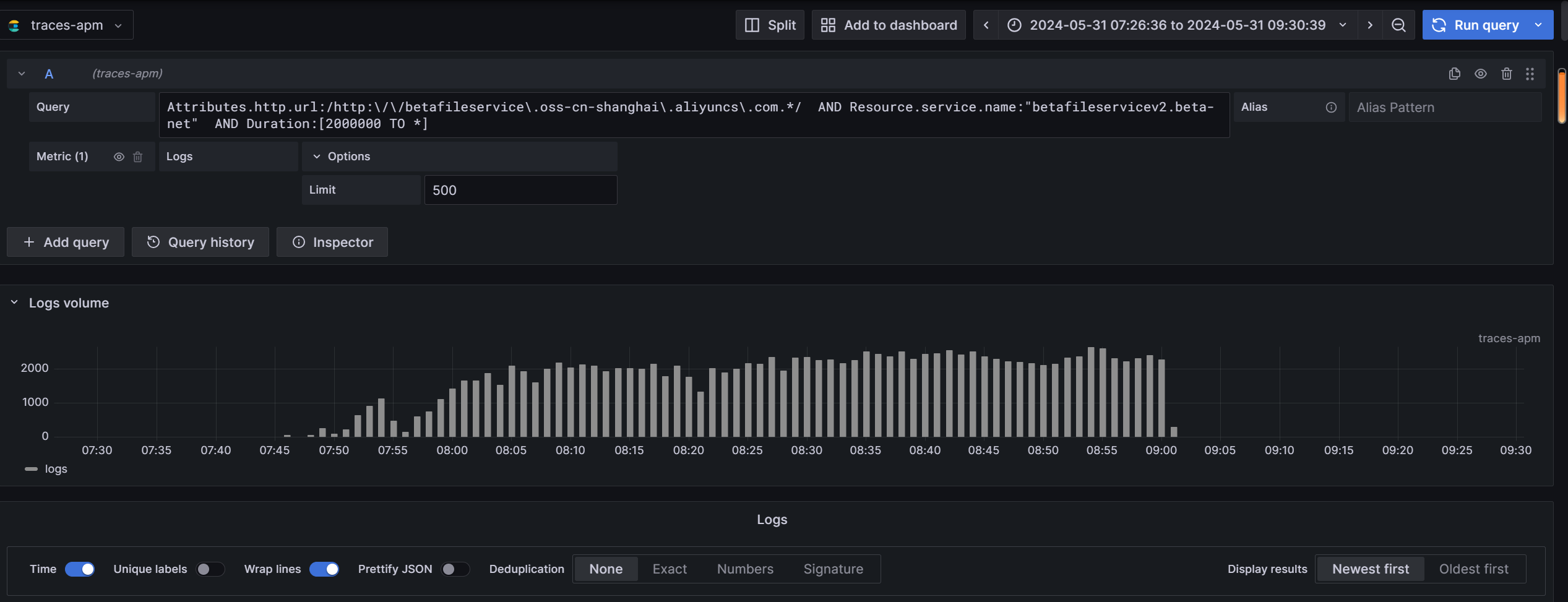The width and height of the screenshot is (1568, 602).
Task: Click the 09:00 axis label
Action: 1161,450
